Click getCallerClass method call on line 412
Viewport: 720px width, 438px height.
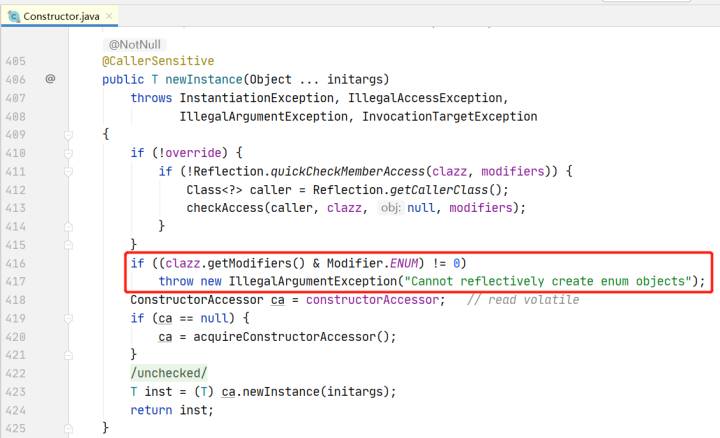pos(439,190)
